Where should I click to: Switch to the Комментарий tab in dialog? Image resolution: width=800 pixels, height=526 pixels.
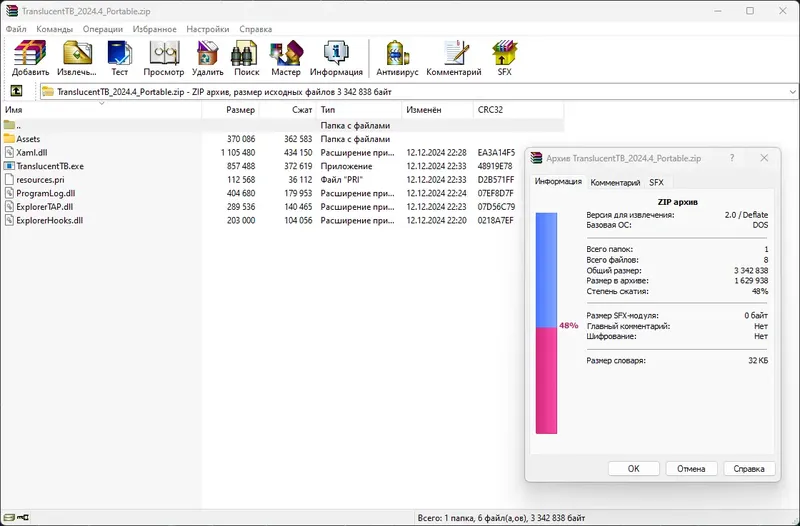click(615, 182)
